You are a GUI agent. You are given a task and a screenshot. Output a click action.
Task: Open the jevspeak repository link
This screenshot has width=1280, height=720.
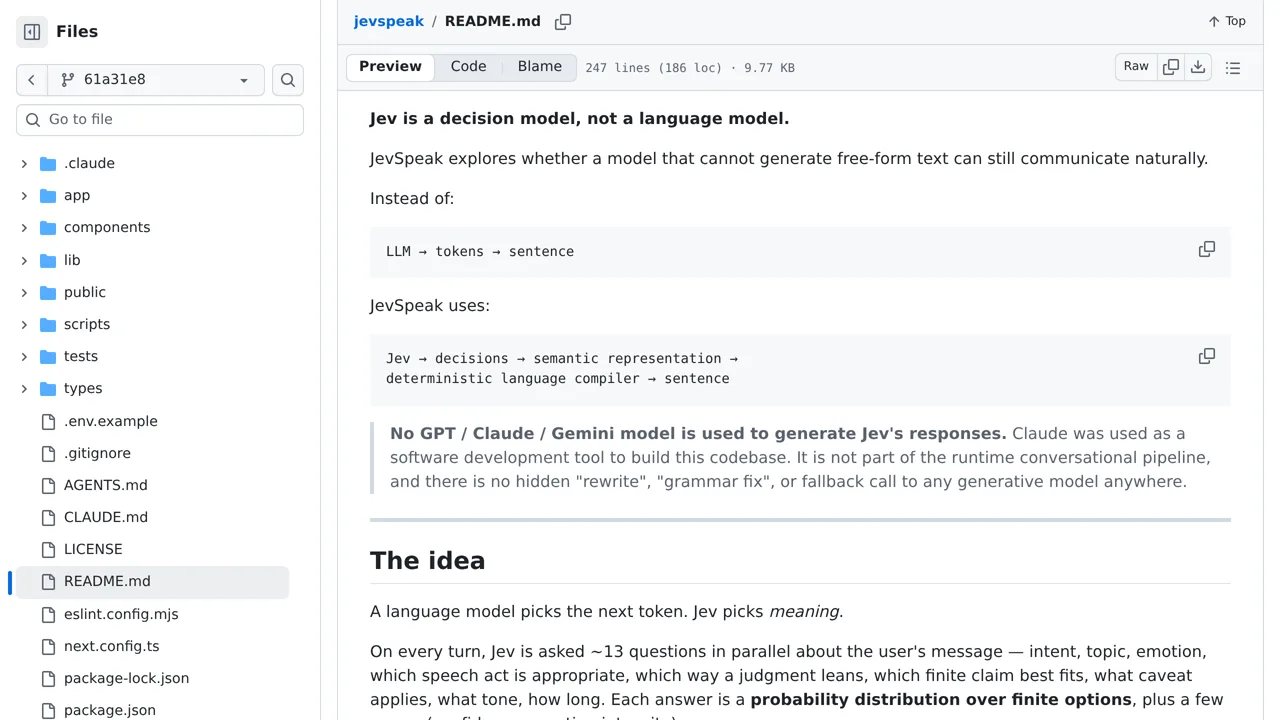389,21
